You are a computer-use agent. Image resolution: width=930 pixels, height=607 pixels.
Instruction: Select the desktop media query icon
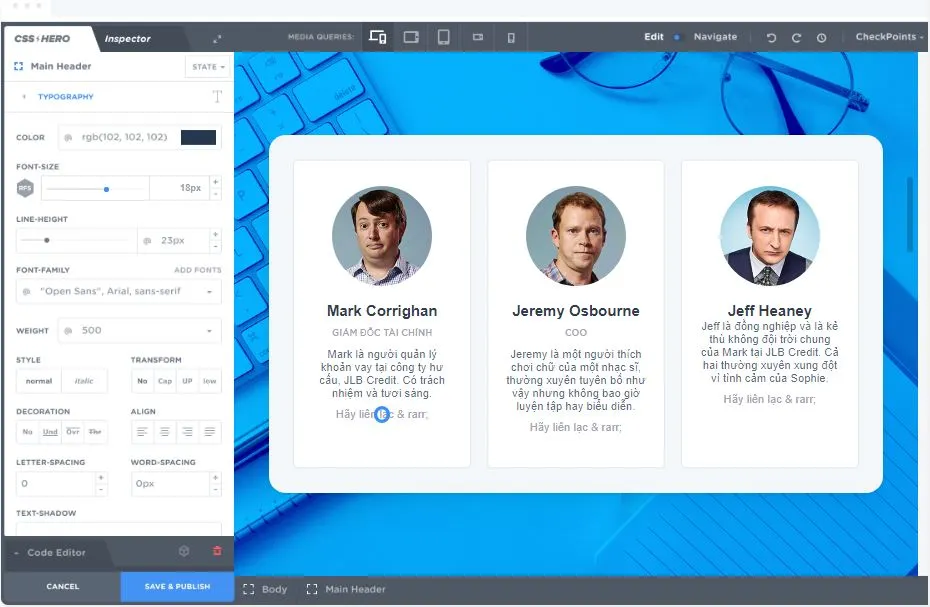(x=378, y=37)
